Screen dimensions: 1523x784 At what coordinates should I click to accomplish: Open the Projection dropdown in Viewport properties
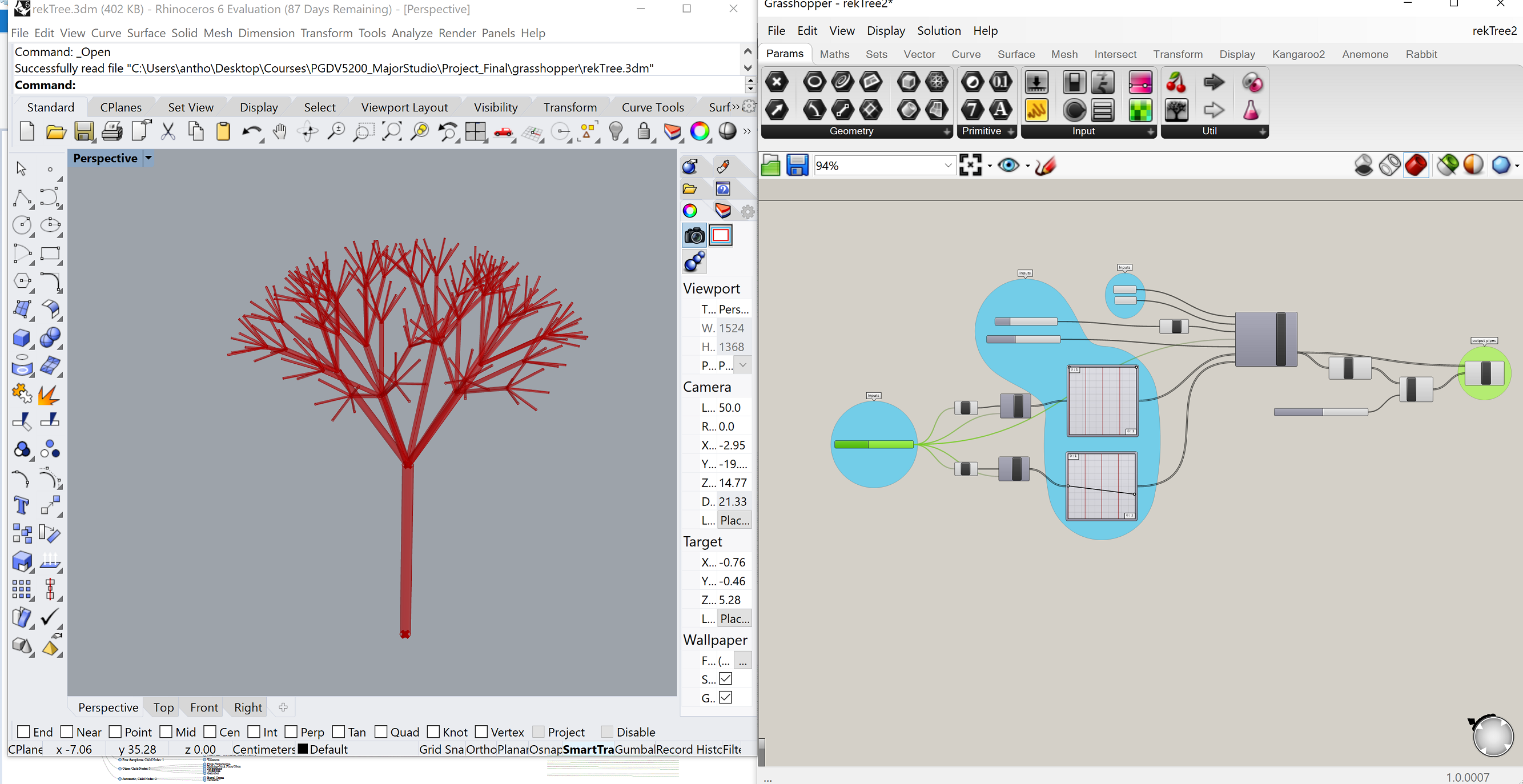[743, 365]
